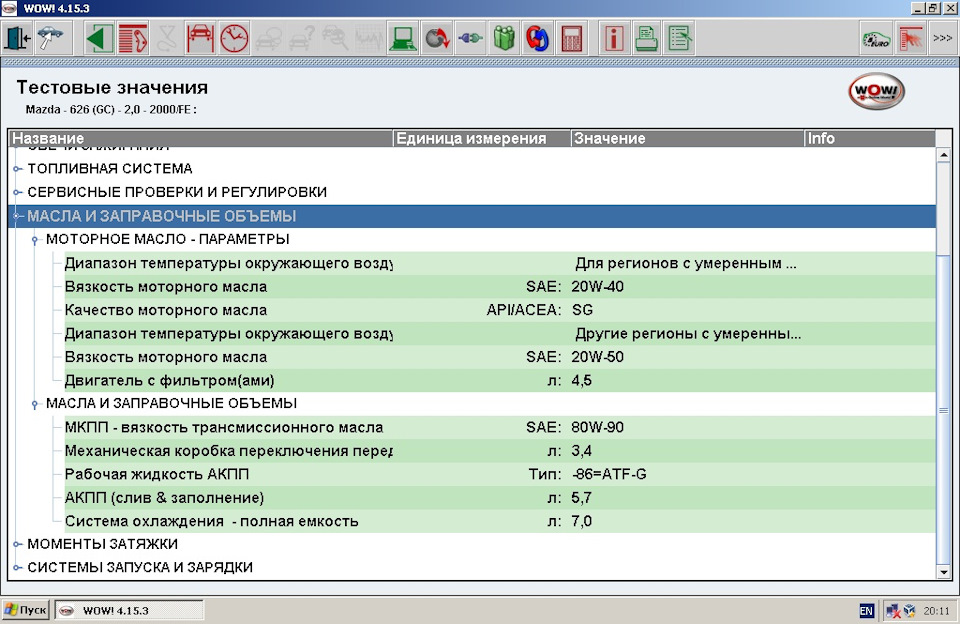
Task: Click the EN language indicator in tray
Action: click(x=865, y=610)
